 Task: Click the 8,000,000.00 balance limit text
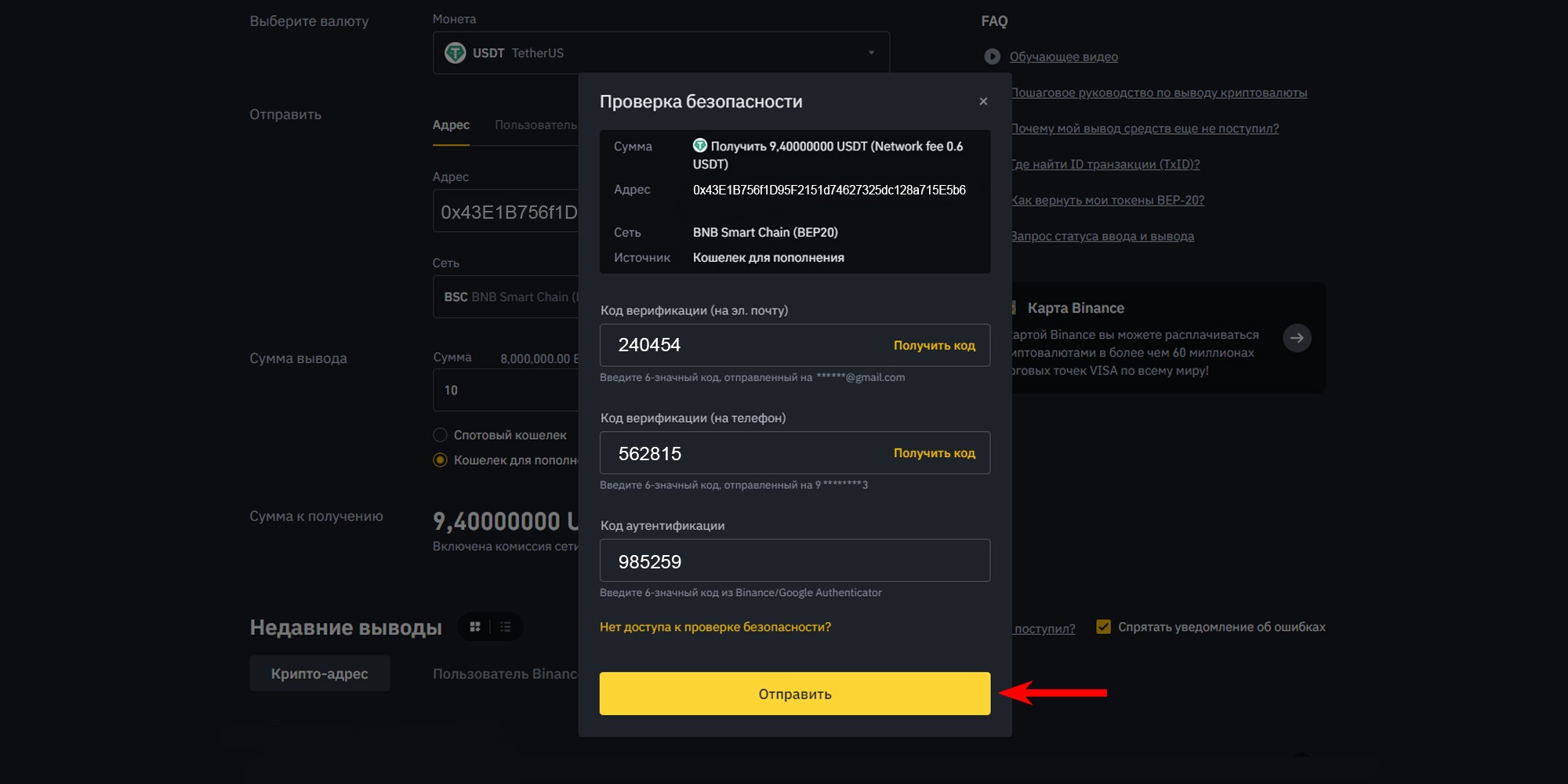tap(539, 358)
